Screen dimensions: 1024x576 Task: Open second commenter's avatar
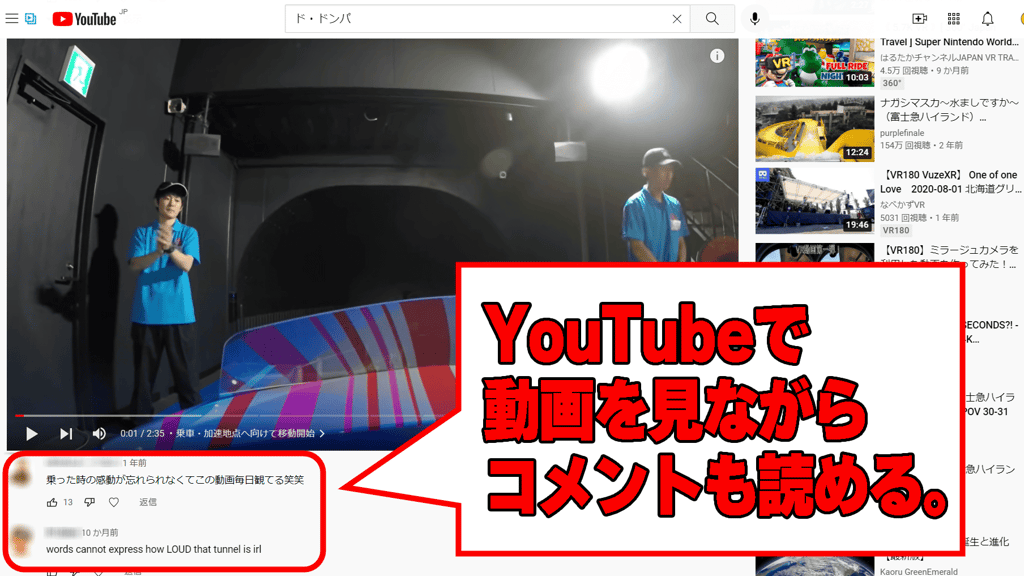point(22,541)
